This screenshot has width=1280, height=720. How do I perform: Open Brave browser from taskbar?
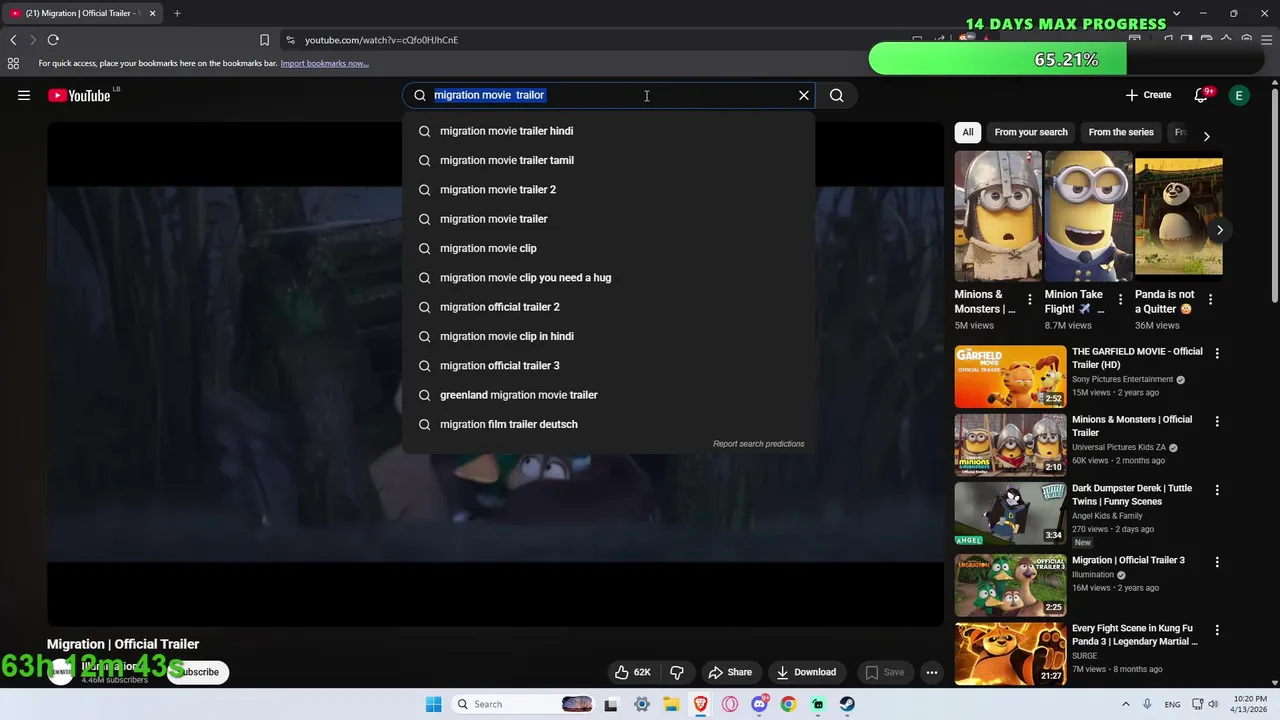(x=701, y=704)
